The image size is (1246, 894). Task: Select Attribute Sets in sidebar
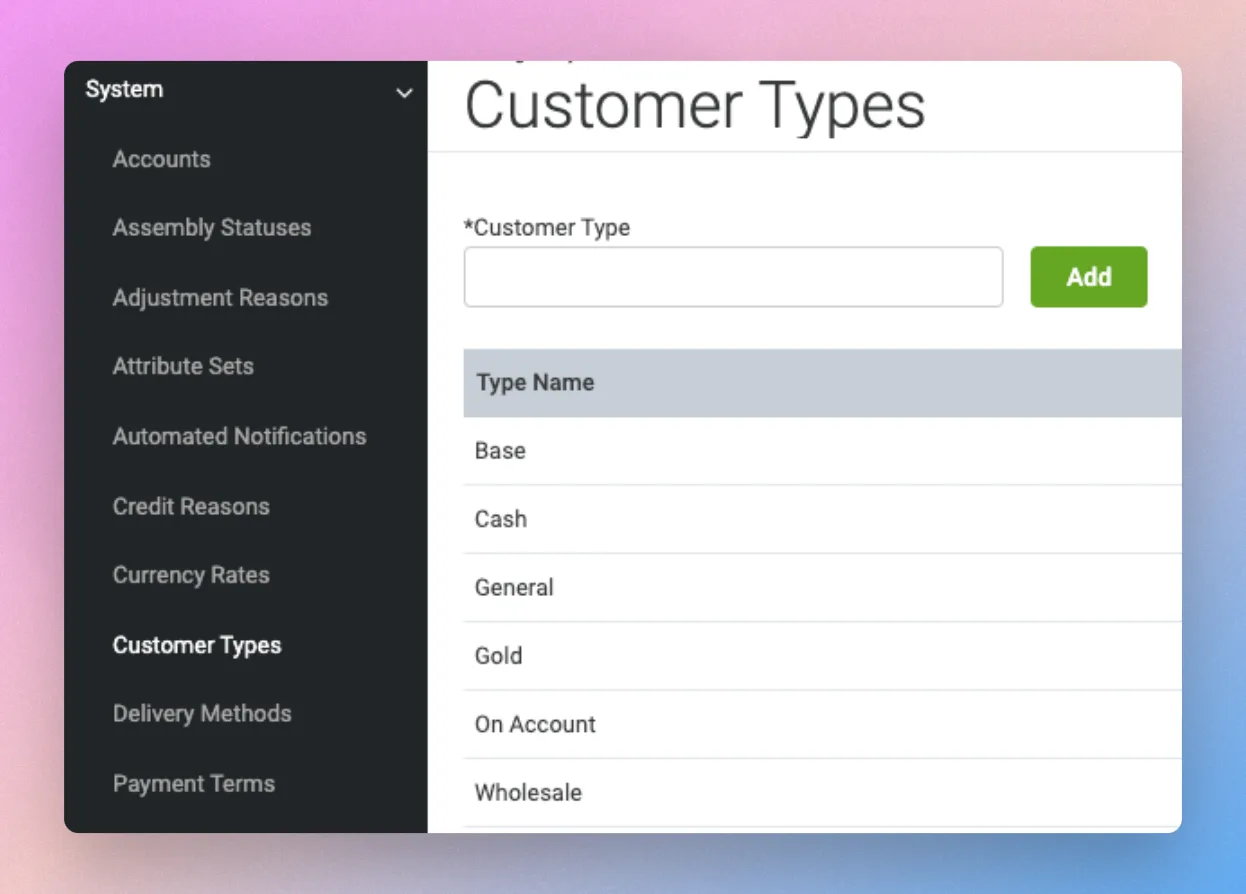(x=183, y=366)
